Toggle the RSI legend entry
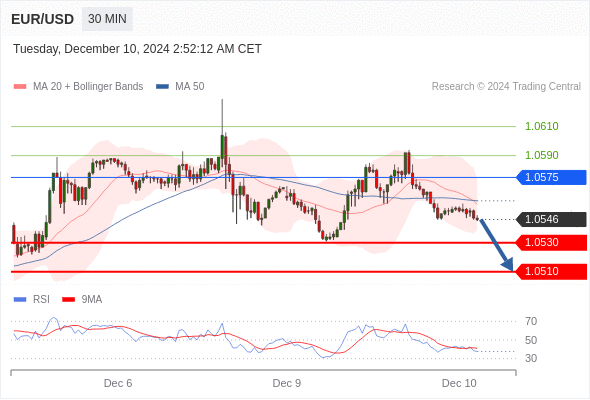 pyautogui.click(x=32, y=300)
